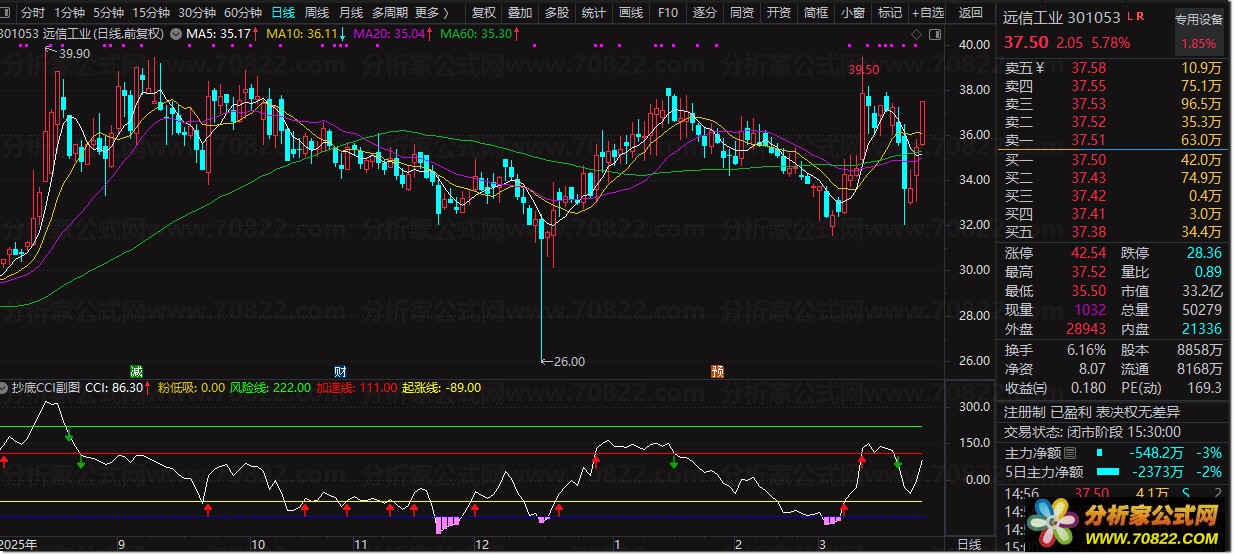Open the 专用设备 sector box
Screen dimensions: 1235x555
click(1198, 18)
